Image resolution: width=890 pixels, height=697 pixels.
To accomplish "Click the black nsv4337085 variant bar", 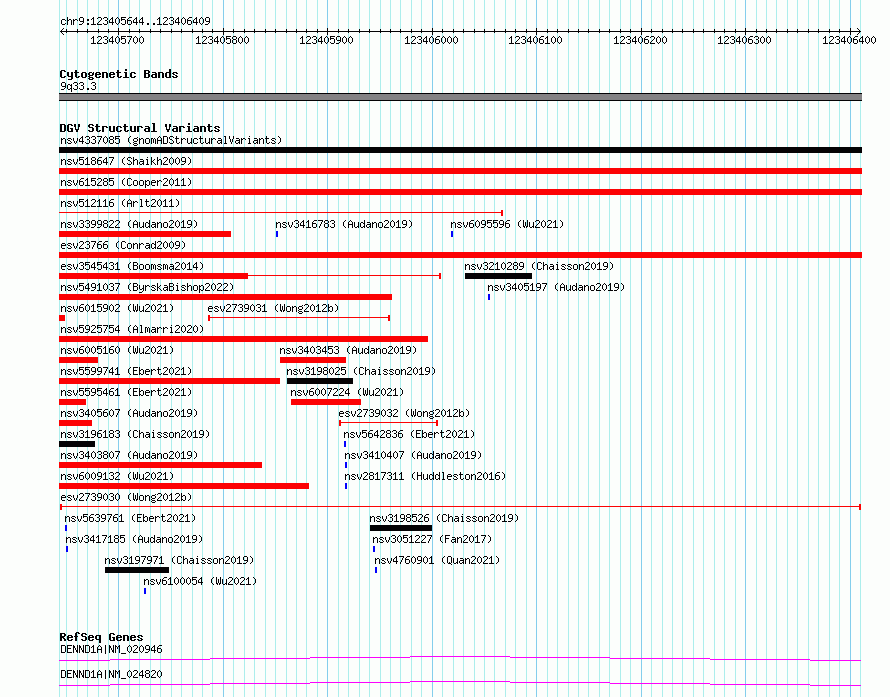I will [460, 150].
